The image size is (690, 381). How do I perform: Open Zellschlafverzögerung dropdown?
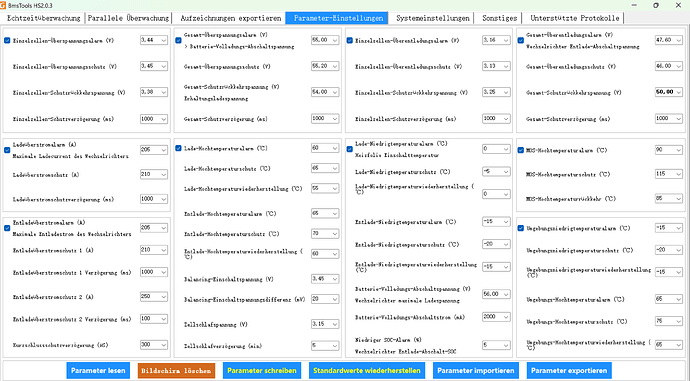click(x=325, y=346)
